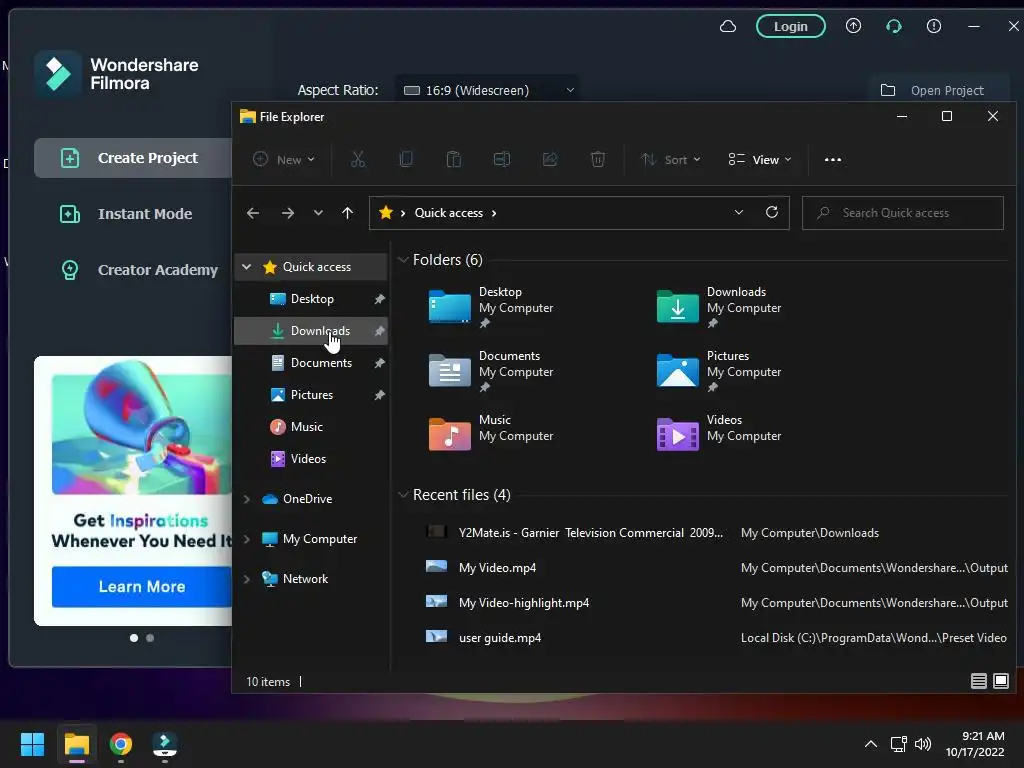Switch to large thumbnails view icon in status bar
Image resolution: width=1024 pixels, height=768 pixels.
(1000, 681)
